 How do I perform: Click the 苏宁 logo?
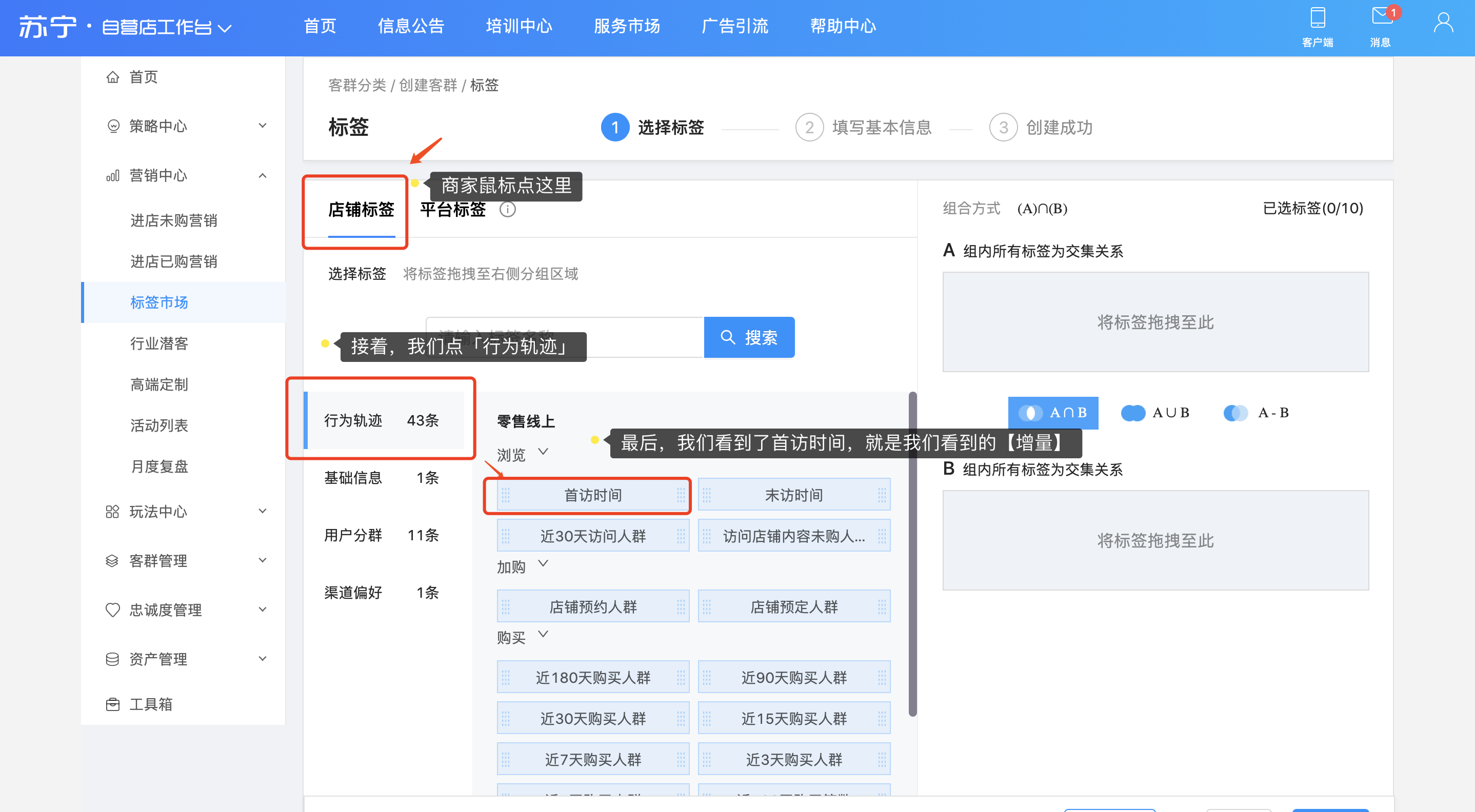[48, 26]
